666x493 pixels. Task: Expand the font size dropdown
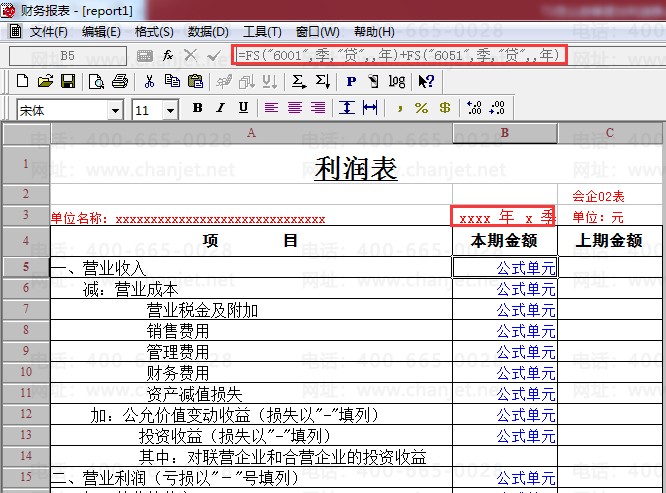(170, 110)
